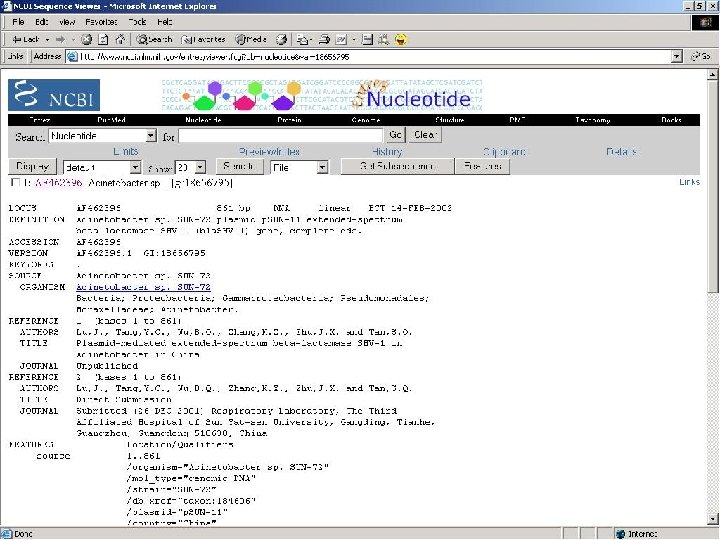Click the yellow smiley Messenger icon
The image size is (720, 540).
pos(400,39)
